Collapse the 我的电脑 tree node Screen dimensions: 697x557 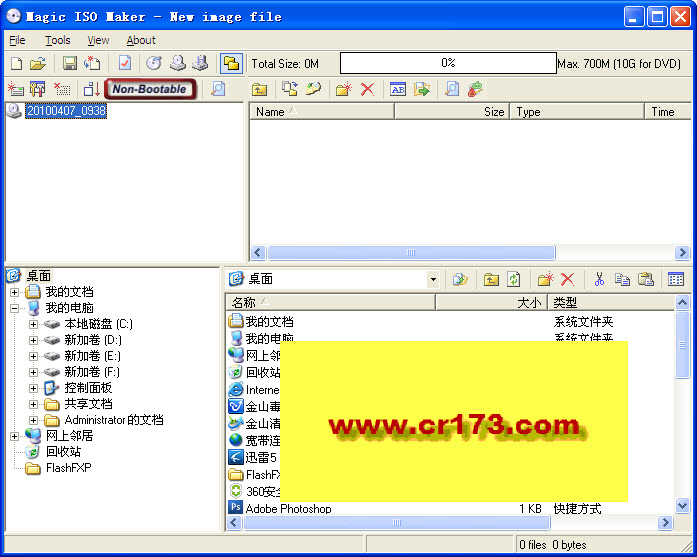point(15,308)
